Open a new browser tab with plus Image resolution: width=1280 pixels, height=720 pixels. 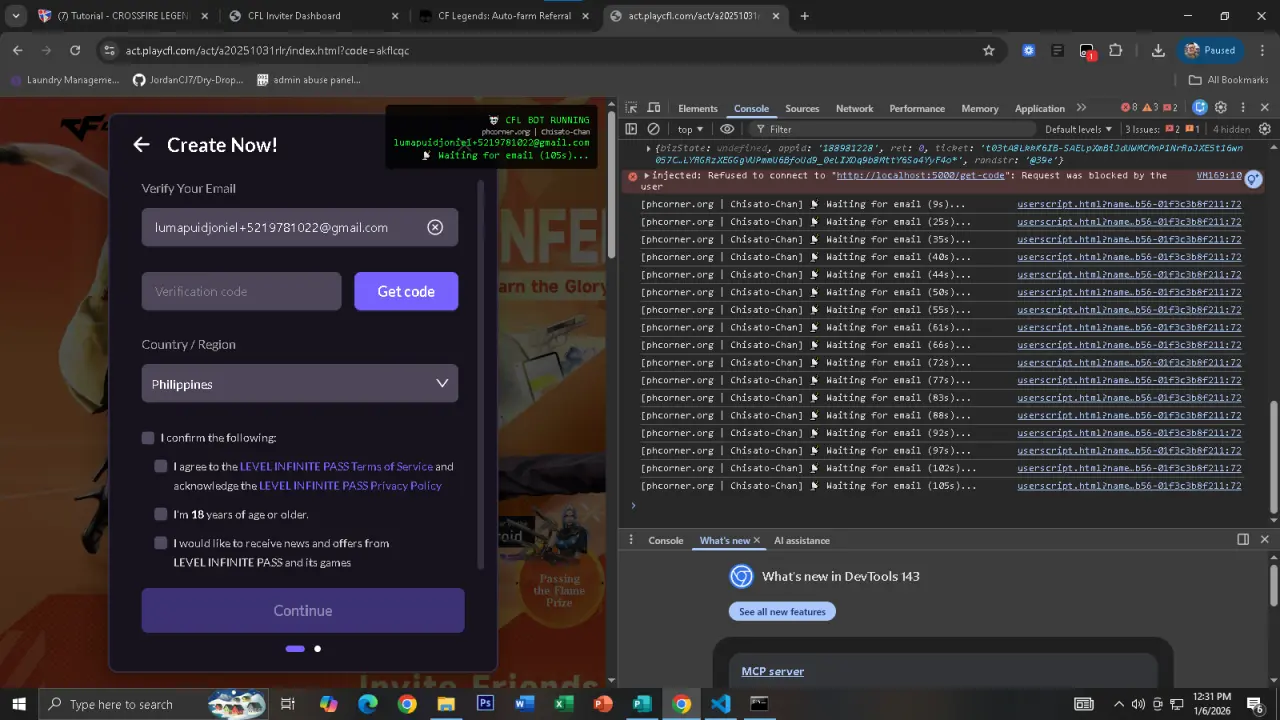(x=804, y=16)
